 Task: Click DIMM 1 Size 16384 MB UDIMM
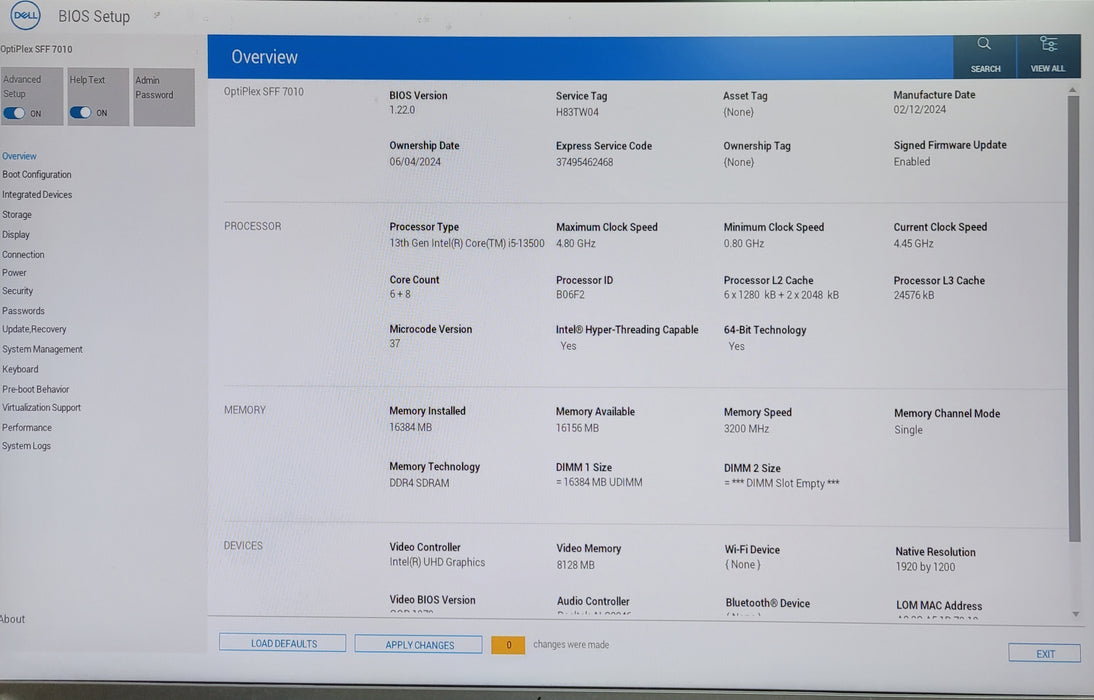pos(599,482)
